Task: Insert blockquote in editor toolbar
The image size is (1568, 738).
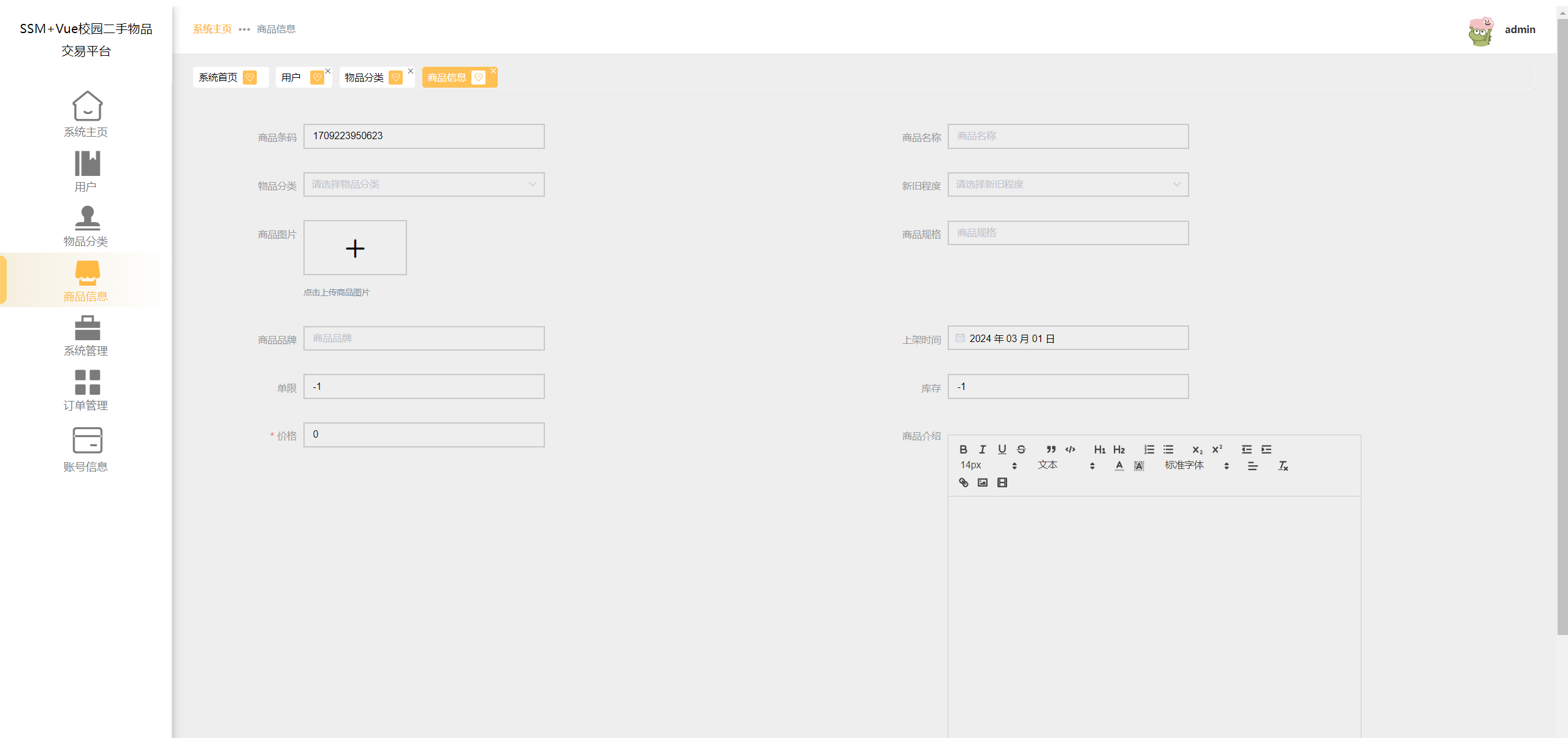Action: [x=1051, y=449]
